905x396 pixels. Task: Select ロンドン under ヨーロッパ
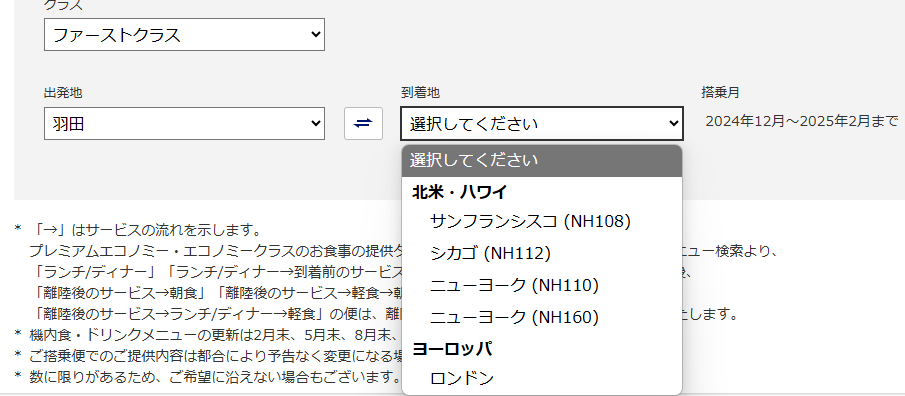pos(542,379)
